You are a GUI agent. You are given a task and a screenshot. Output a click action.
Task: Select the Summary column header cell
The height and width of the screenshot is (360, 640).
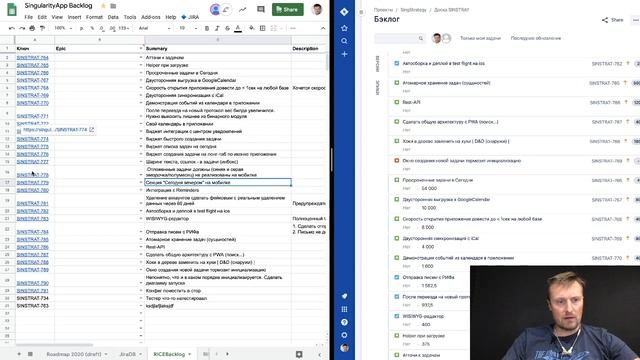point(218,49)
